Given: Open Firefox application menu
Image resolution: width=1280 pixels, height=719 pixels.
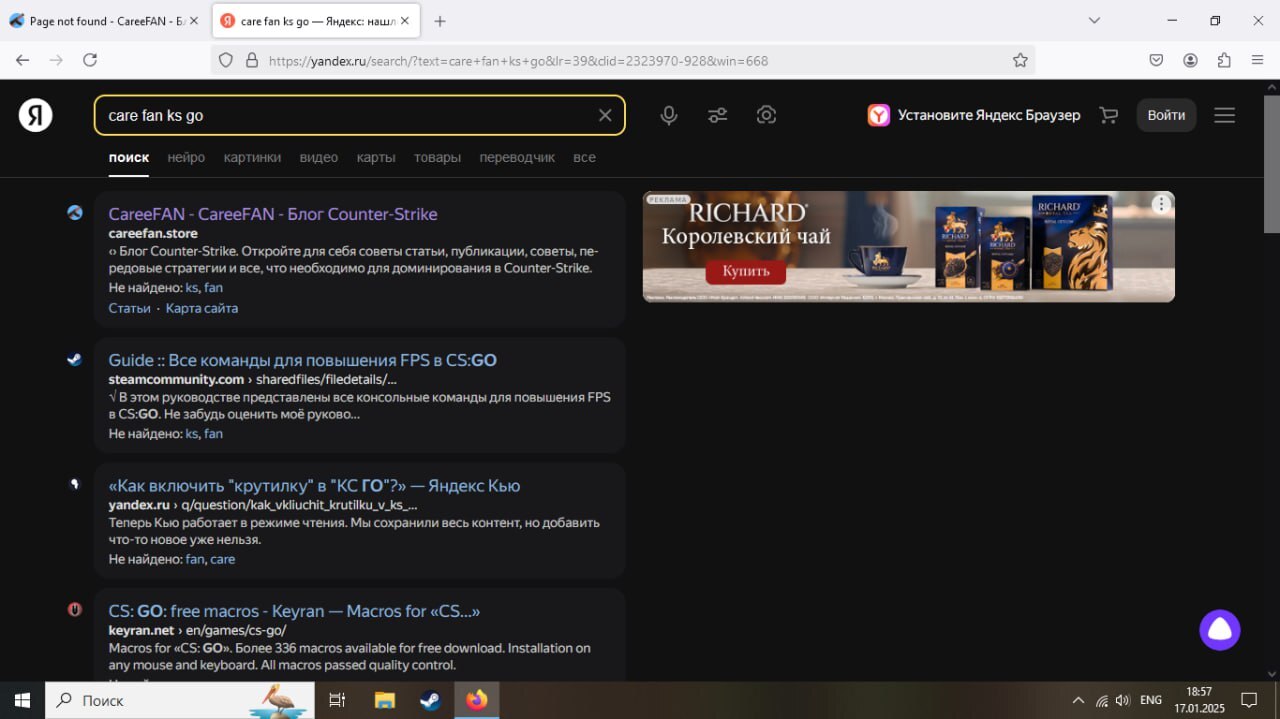Looking at the screenshot, I should (x=1257, y=60).
